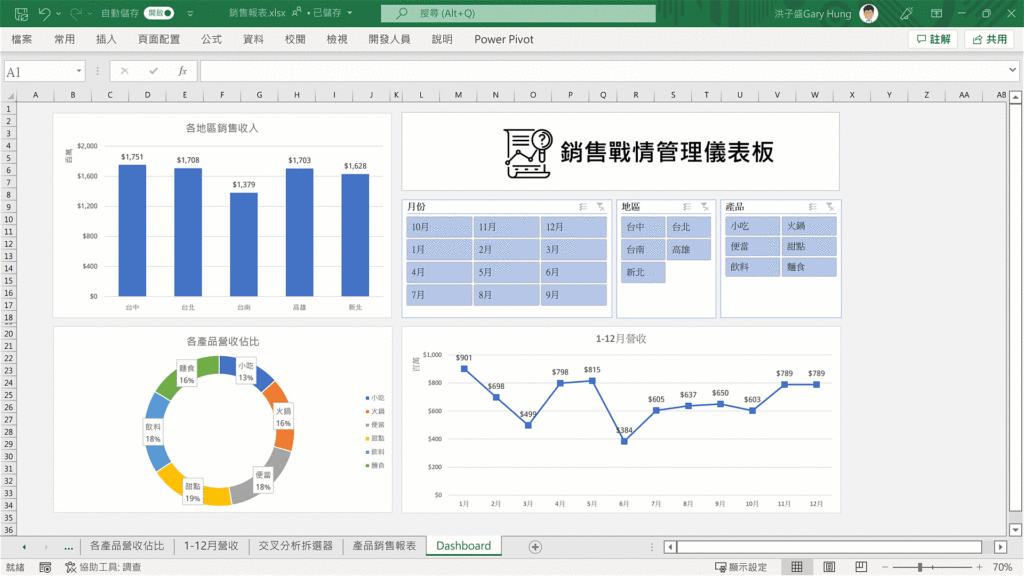Click the 交叉分析拆選器 sheet tab
Screen dimensions: 1024x576
pyautogui.click(x=295, y=546)
